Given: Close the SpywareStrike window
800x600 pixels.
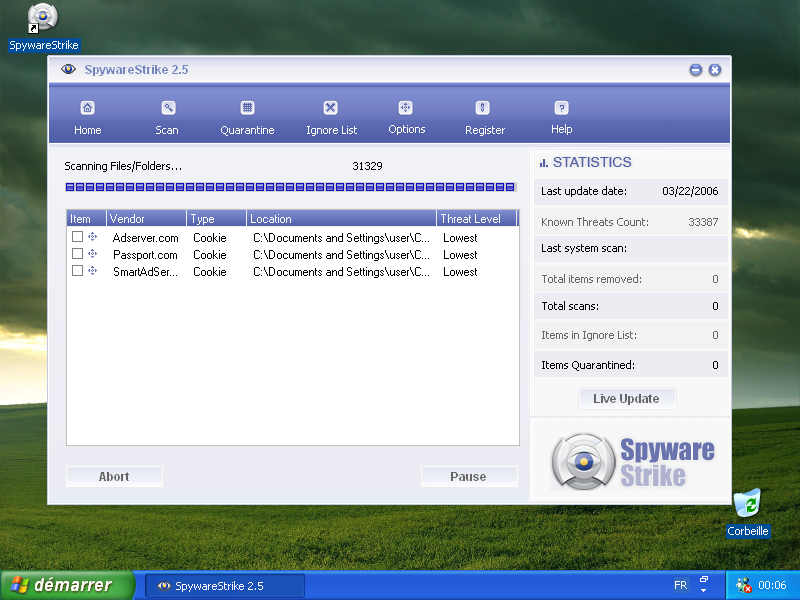Looking at the screenshot, I should tap(715, 70).
